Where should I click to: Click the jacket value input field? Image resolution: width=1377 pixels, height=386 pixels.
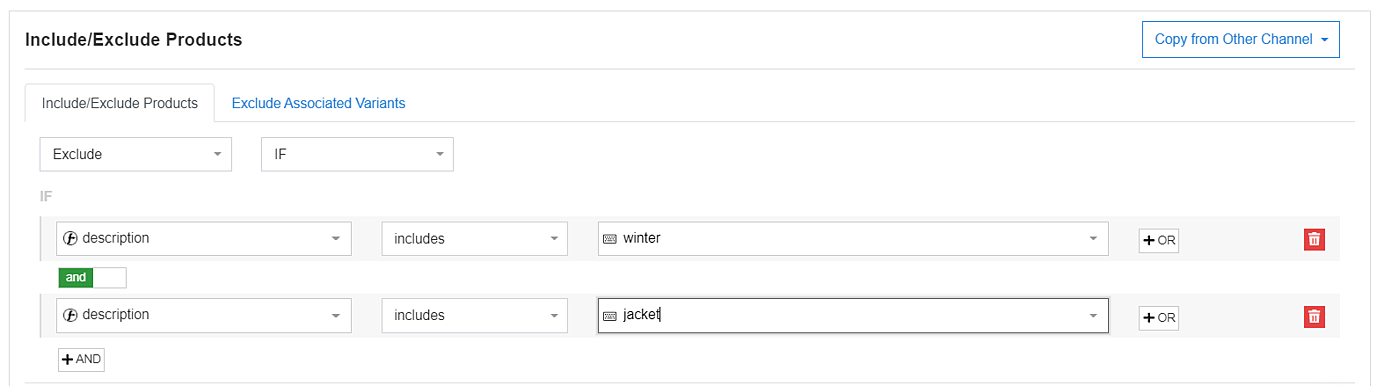pyautogui.click(x=853, y=315)
